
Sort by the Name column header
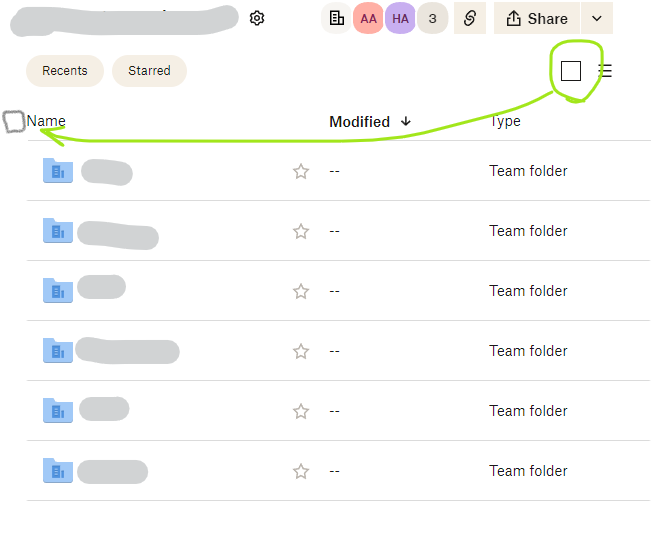[46, 121]
